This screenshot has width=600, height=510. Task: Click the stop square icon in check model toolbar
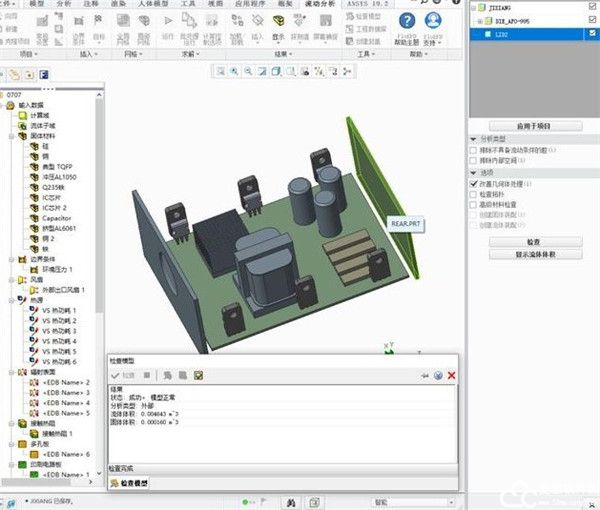tap(146, 375)
